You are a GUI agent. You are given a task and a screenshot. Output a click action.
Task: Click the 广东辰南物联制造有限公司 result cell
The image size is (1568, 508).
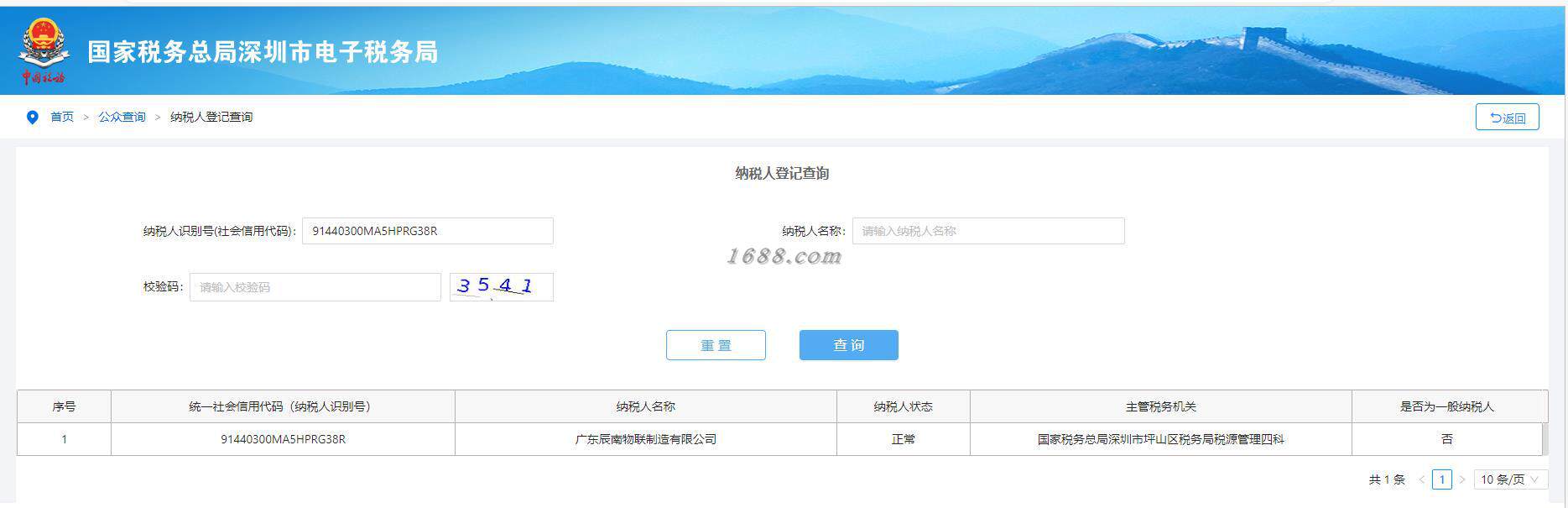pyautogui.click(x=646, y=439)
